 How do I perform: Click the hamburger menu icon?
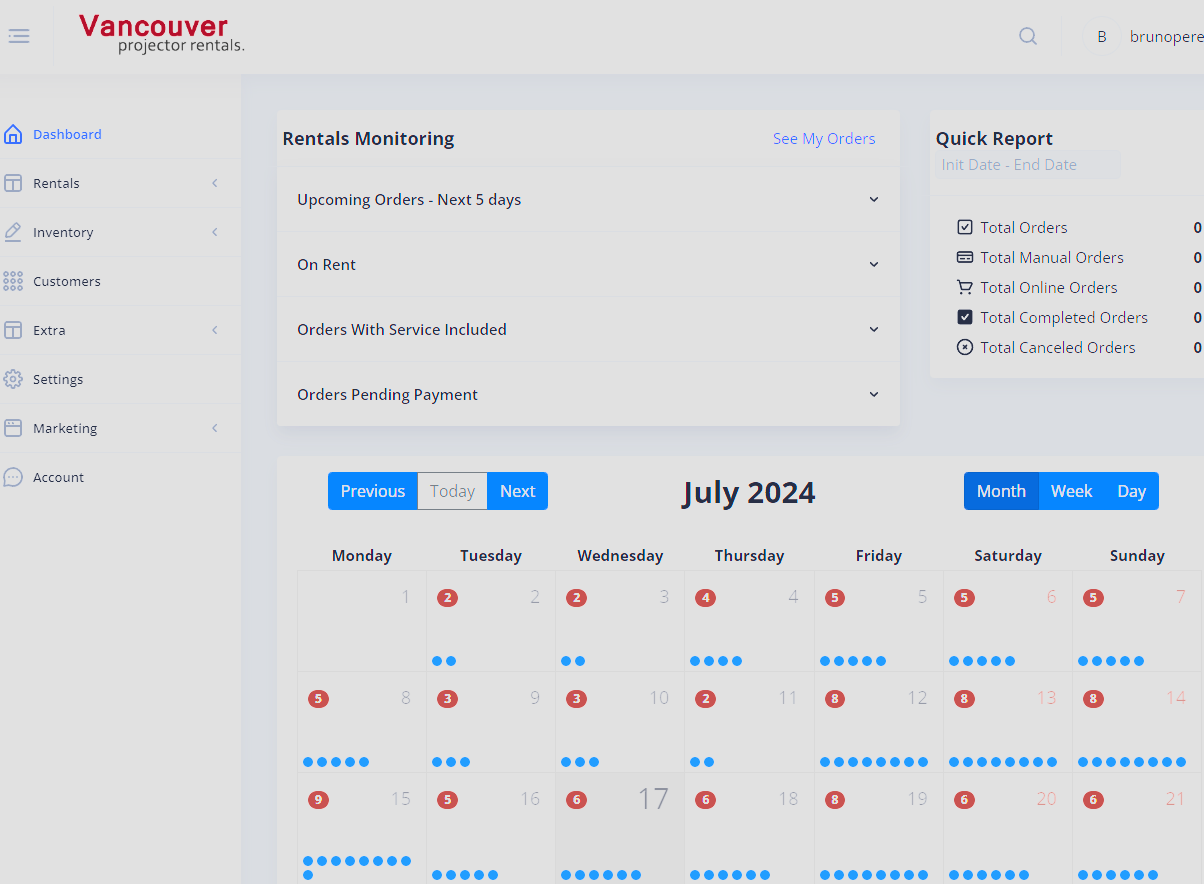19,36
